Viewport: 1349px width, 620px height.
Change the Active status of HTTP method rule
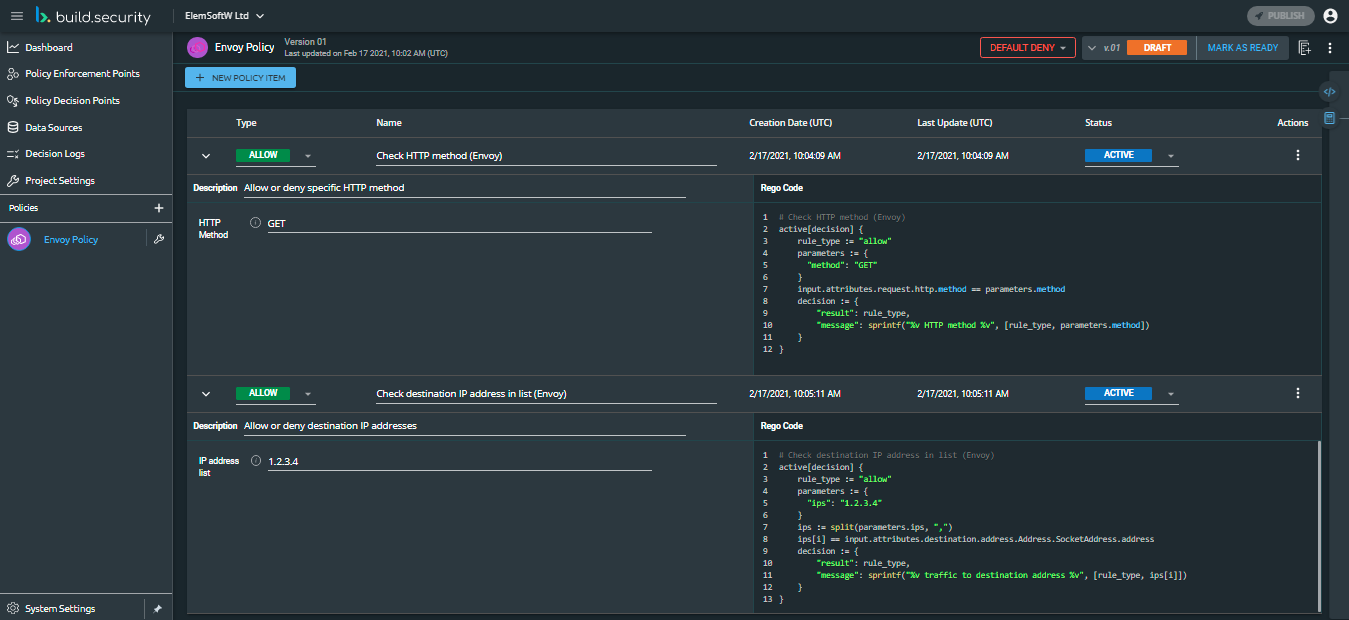(1131, 156)
